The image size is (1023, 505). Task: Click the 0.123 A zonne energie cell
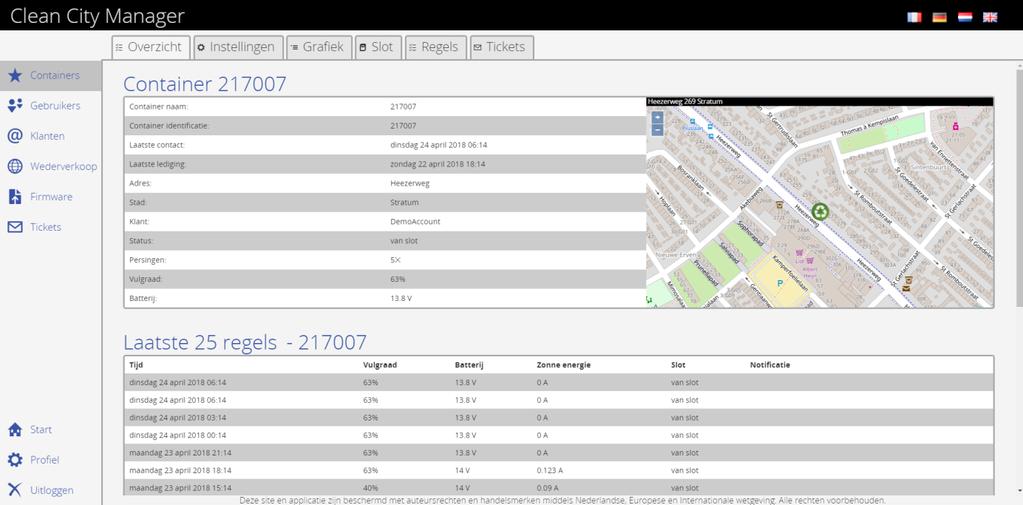pyautogui.click(x=549, y=470)
